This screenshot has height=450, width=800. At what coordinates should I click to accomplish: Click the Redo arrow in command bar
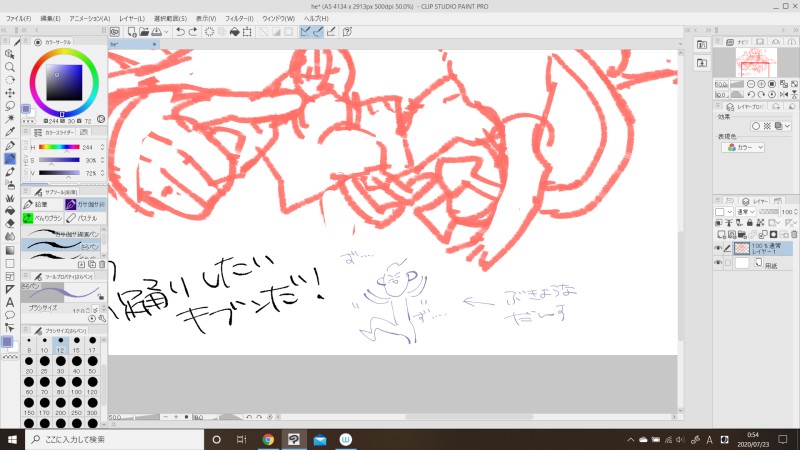[192, 32]
